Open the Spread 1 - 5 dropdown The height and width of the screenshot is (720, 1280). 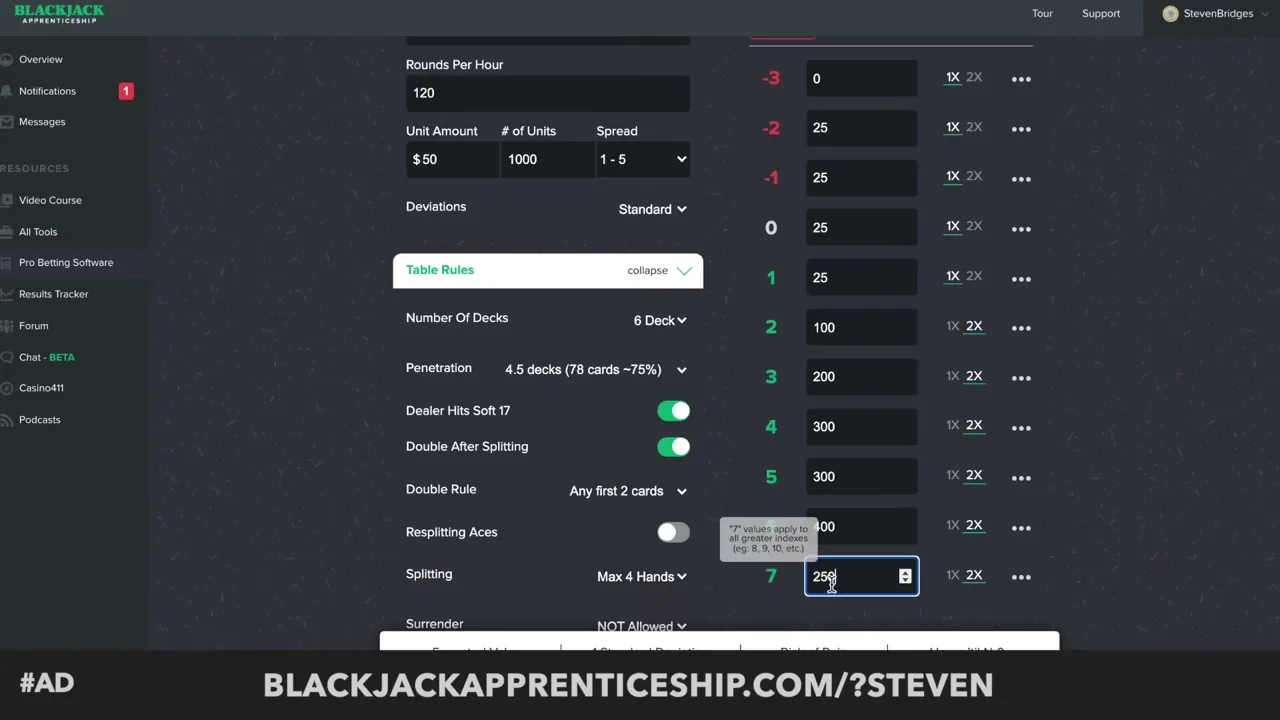point(643,159)
